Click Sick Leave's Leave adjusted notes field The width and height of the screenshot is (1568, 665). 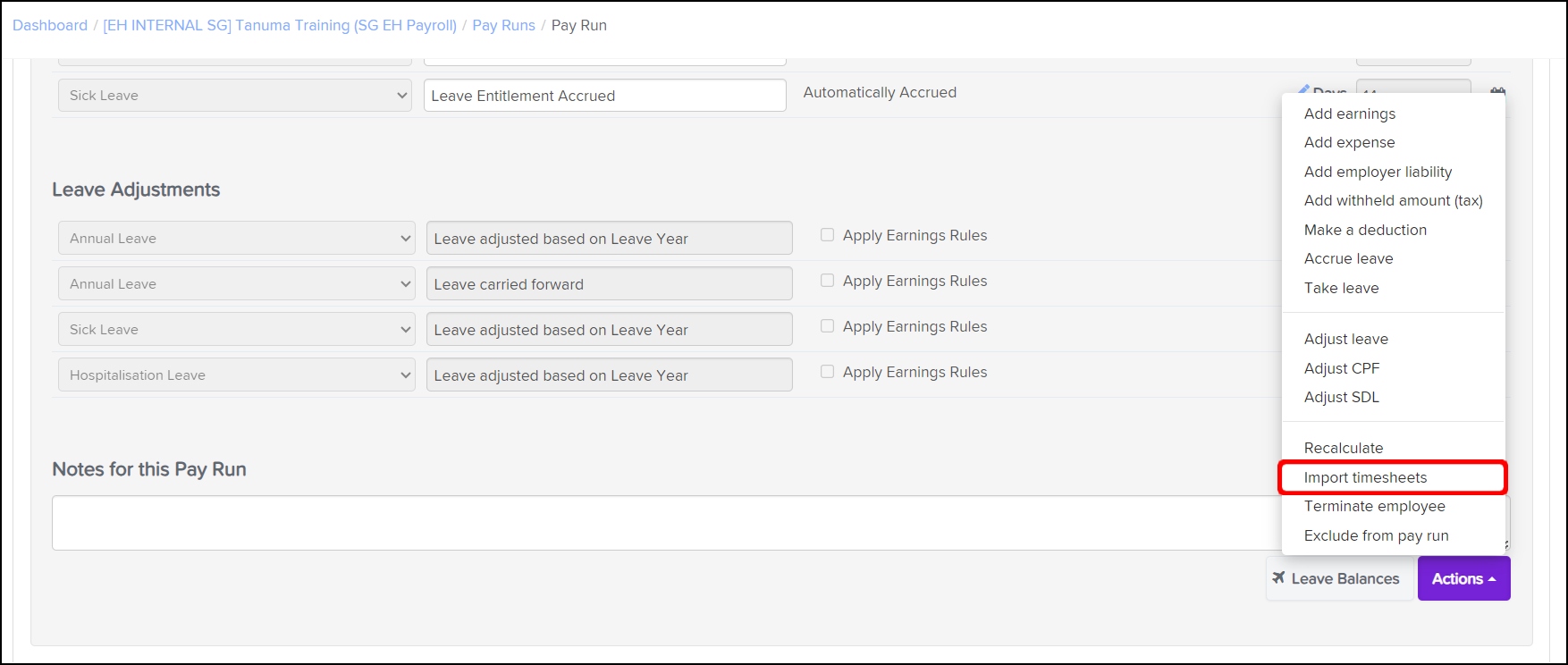tap(609, 329)
